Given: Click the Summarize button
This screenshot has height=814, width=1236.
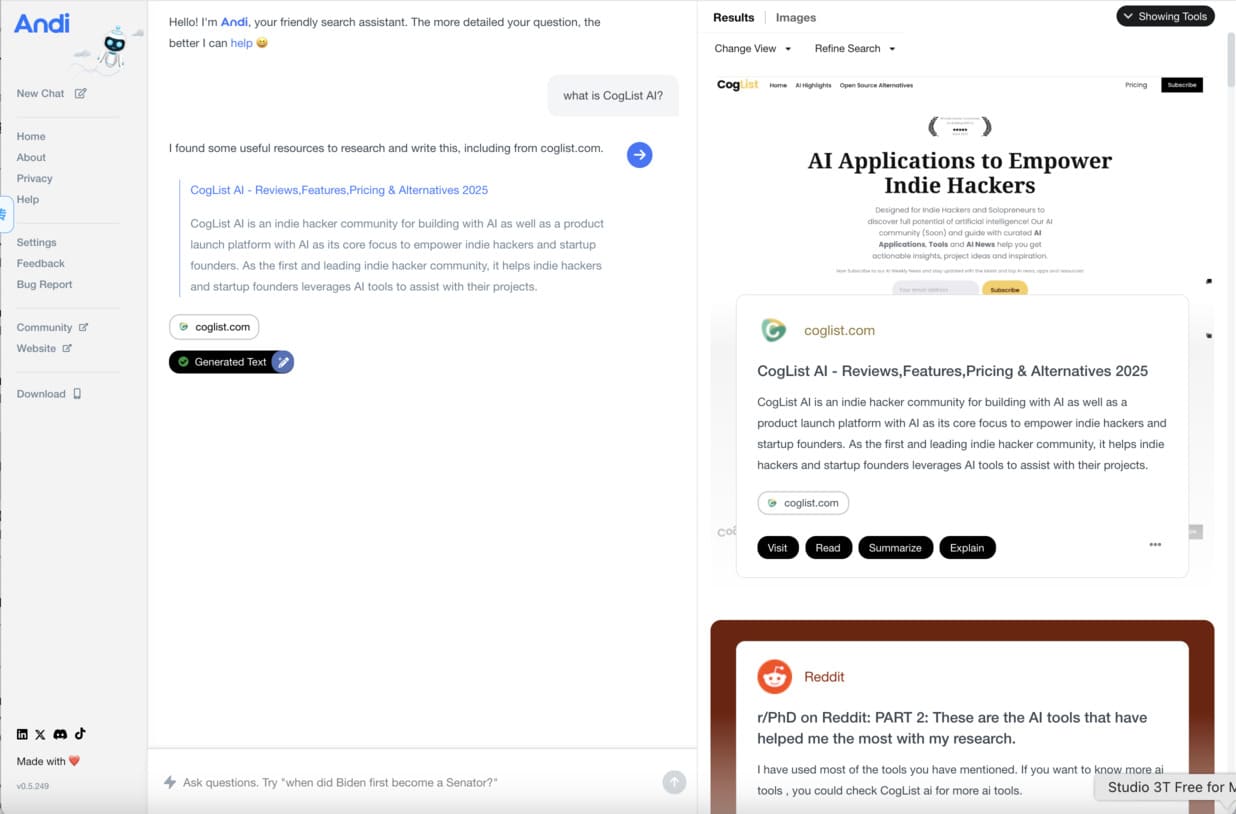Looking at the screenshot, I should click(895, 548).
